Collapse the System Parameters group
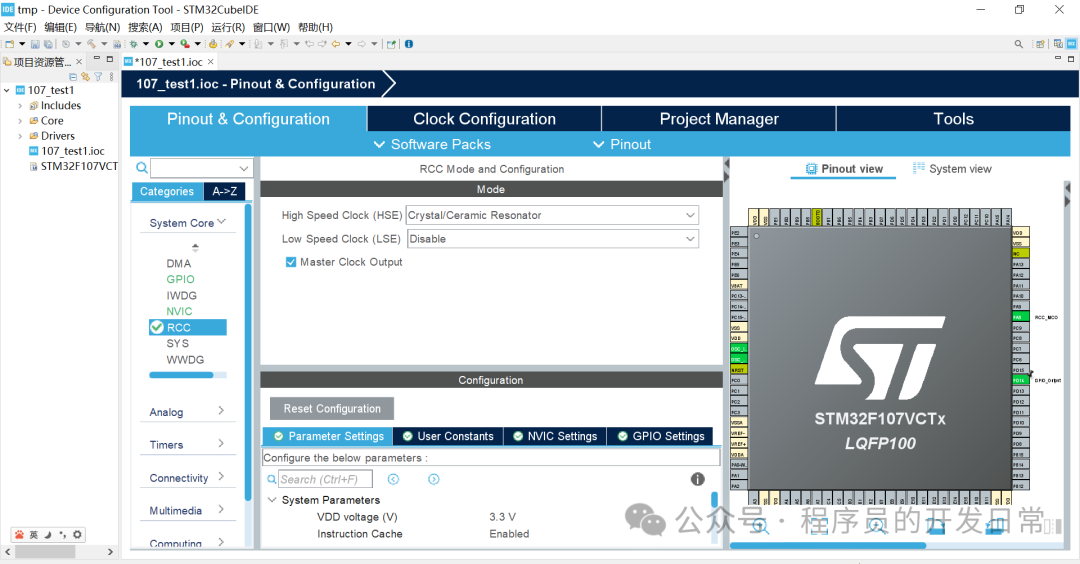This screenshot has width=1080, height=564. point(272,500)
